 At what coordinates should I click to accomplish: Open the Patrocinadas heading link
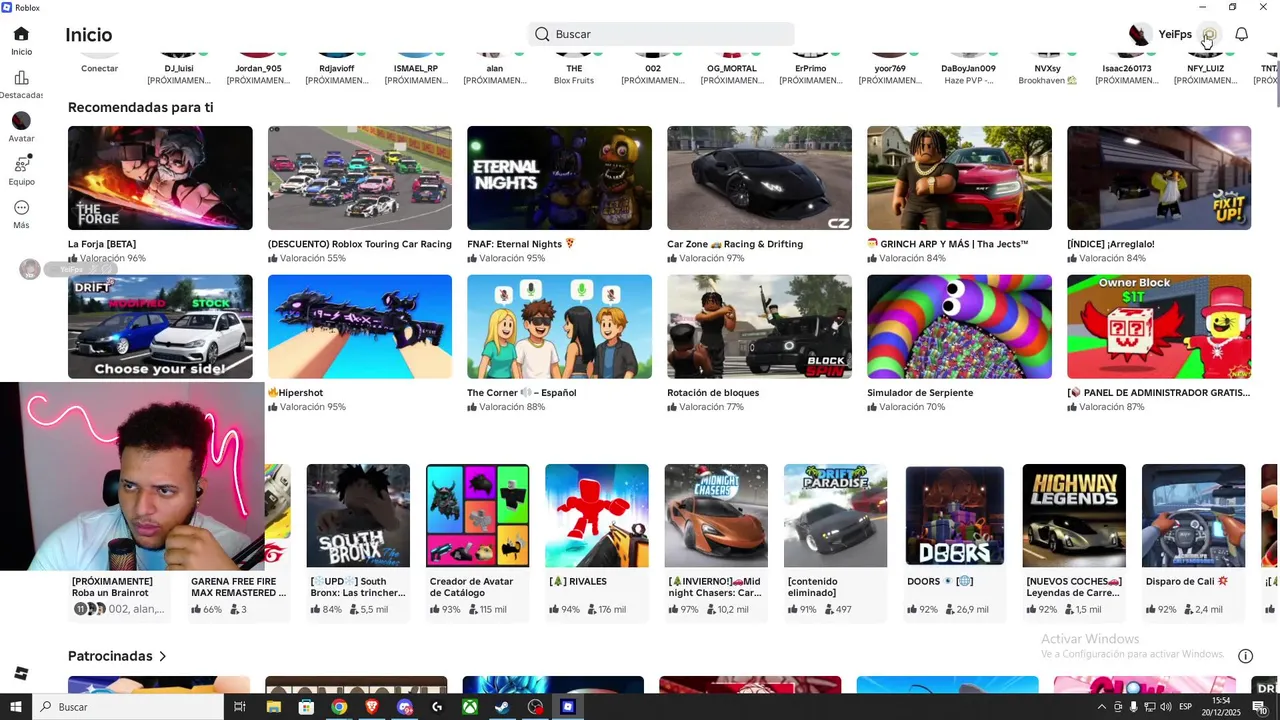coord(110,657)
